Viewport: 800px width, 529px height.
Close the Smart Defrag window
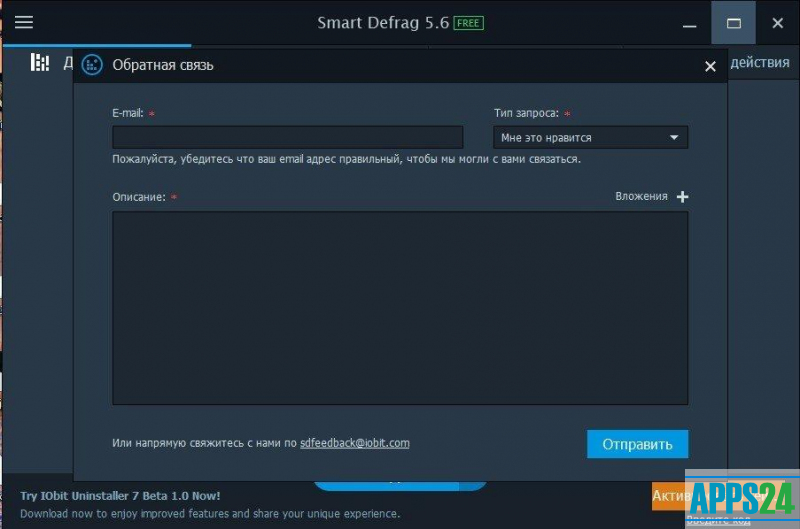777,23
